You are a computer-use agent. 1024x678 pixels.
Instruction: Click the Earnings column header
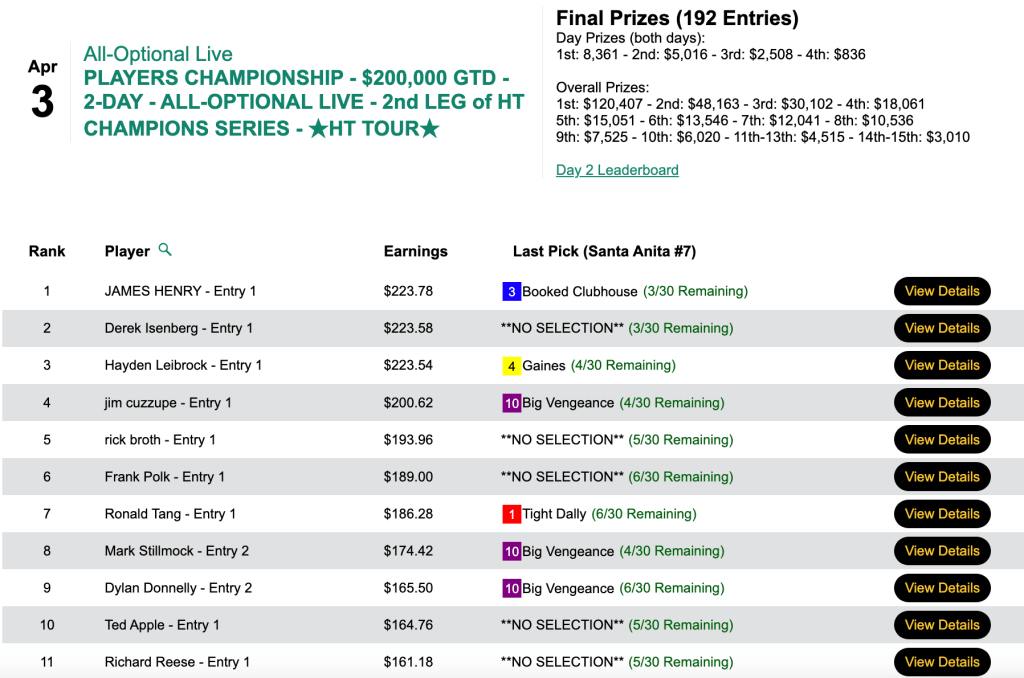pyautogui.click(x=415, y=251)
